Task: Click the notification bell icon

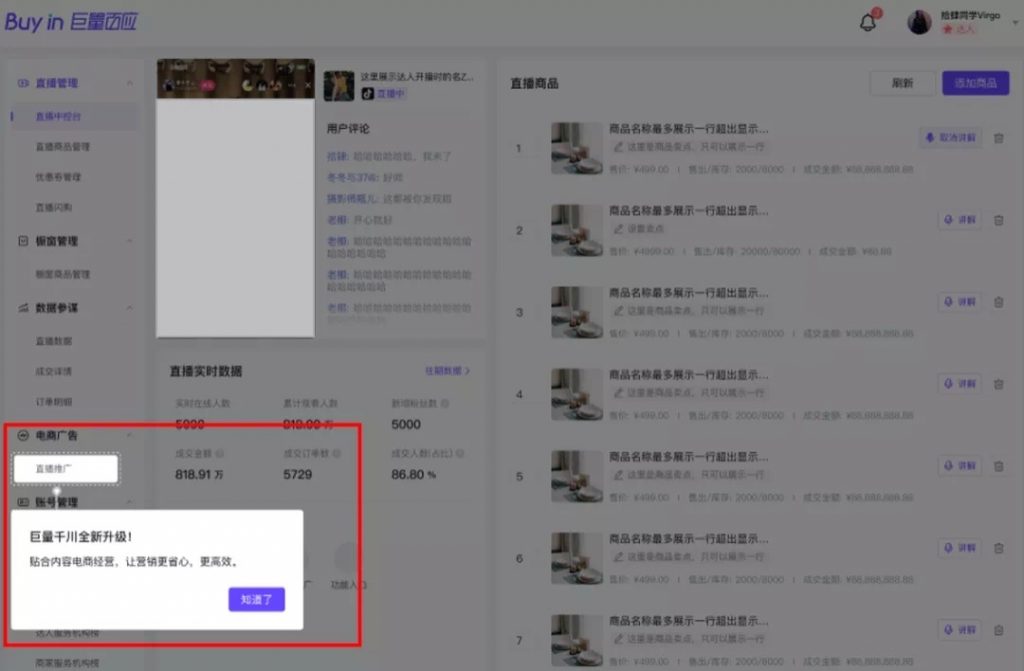Action: 868,22
